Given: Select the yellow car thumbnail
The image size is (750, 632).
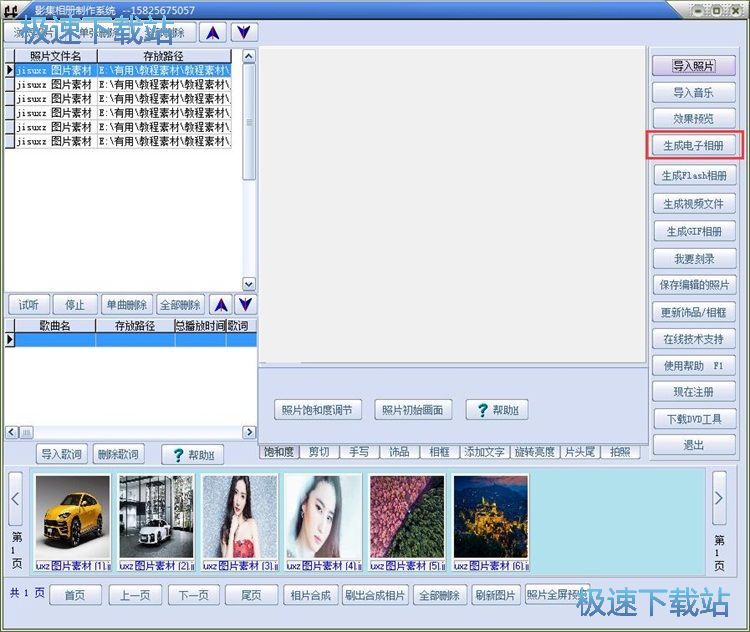Looking at the screenshot, I should click(x=73, y=516).
